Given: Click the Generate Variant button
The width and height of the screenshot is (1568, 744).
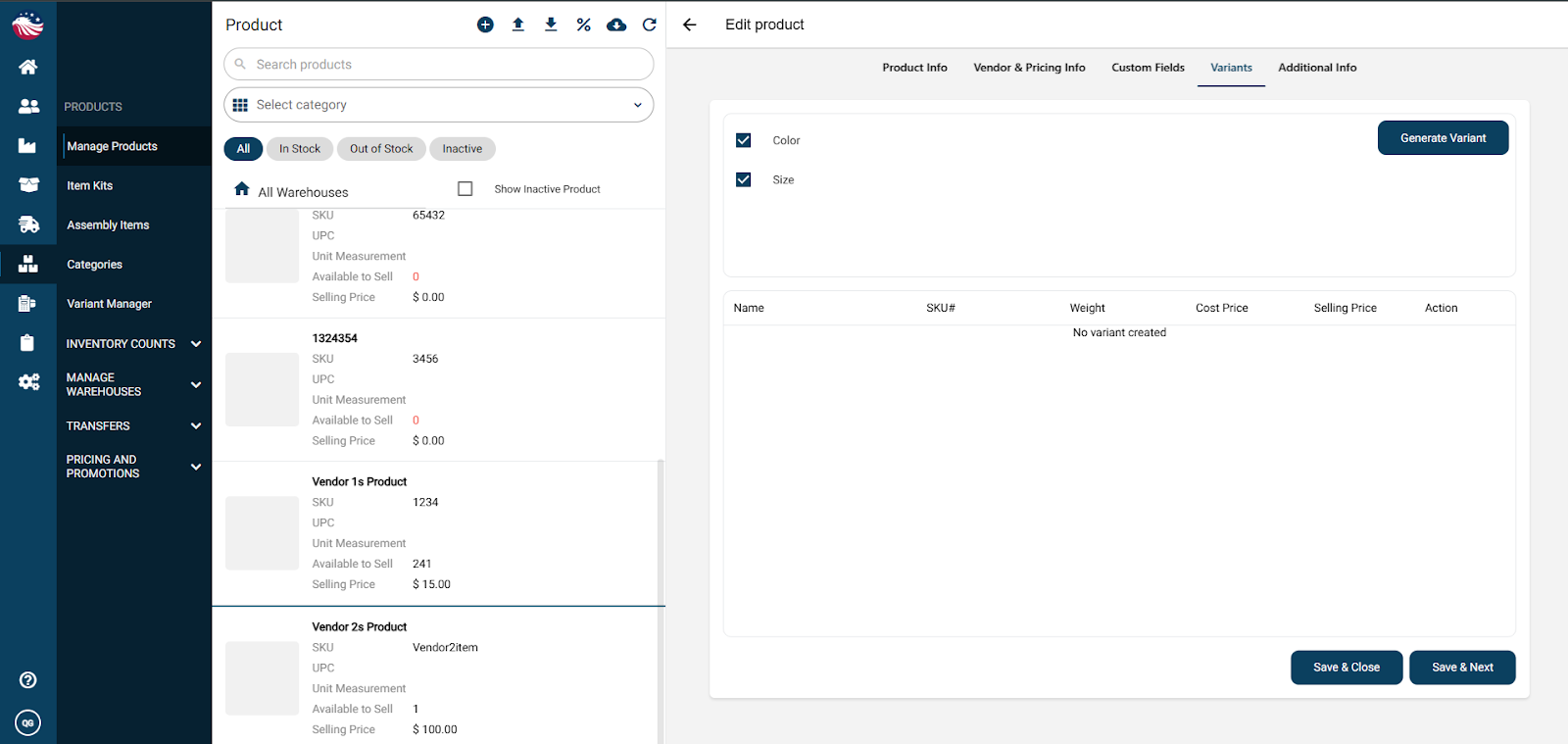Looking at the screenshot, I should coord(1443,138).
